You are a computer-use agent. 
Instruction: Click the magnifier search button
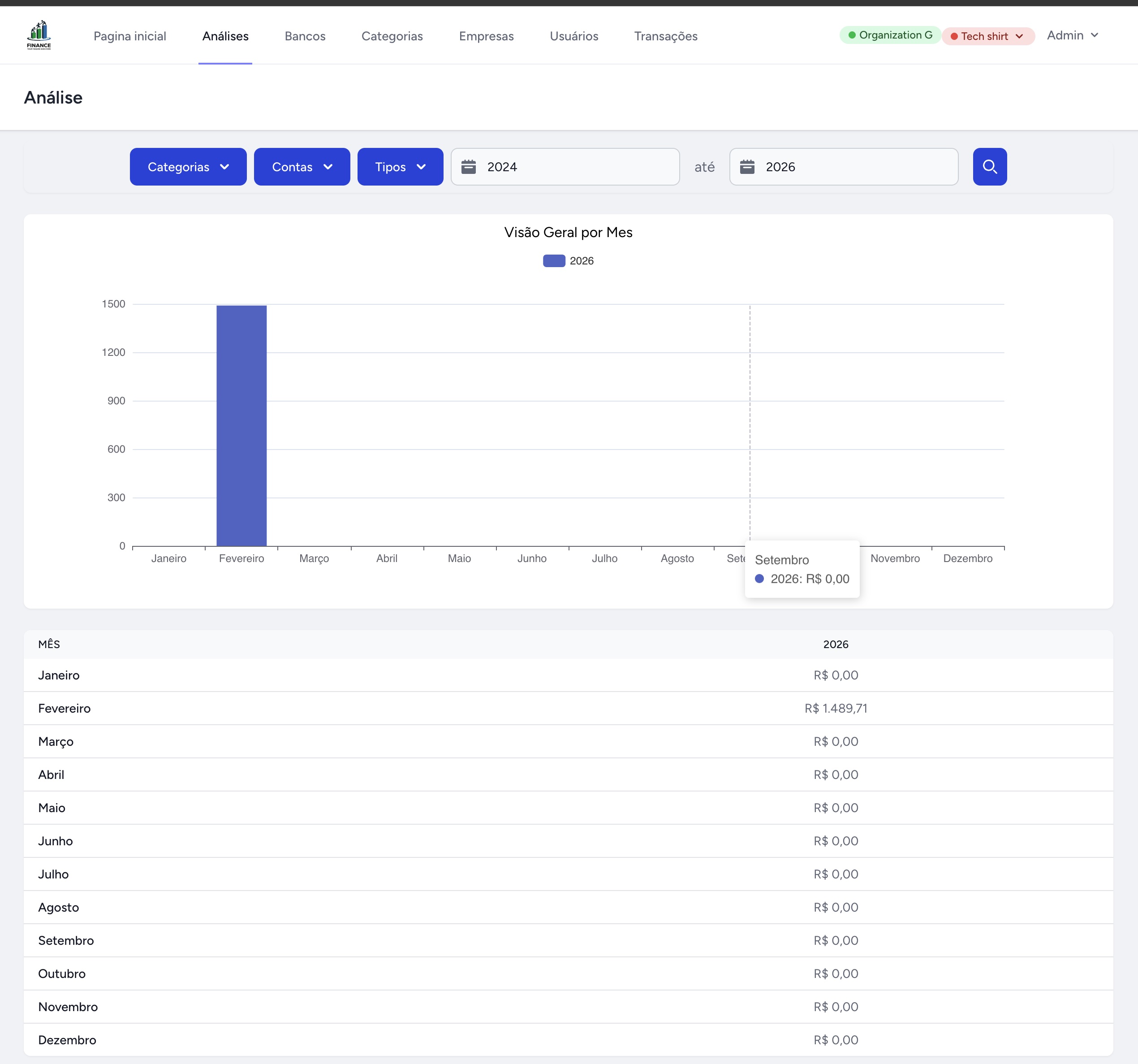990,167
